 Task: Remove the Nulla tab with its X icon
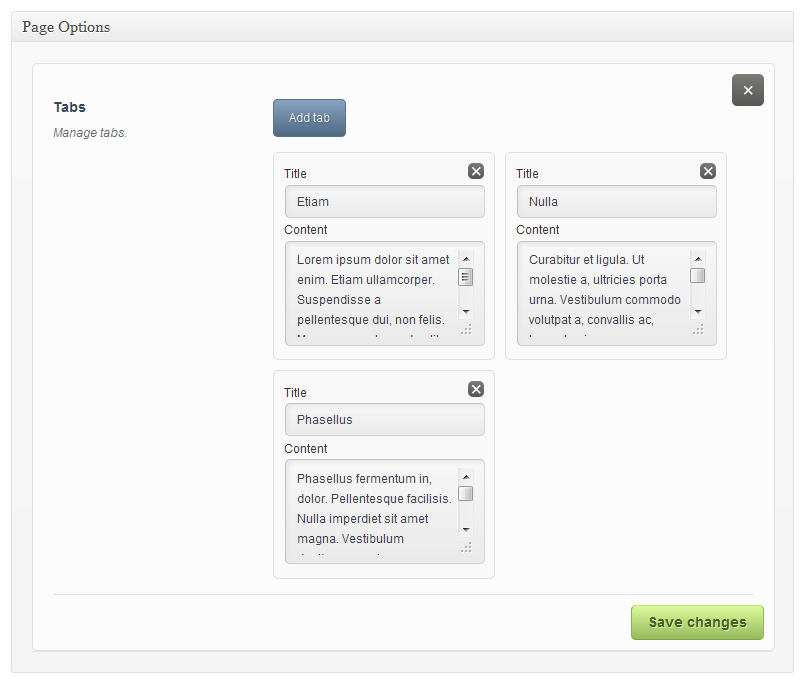708,171
